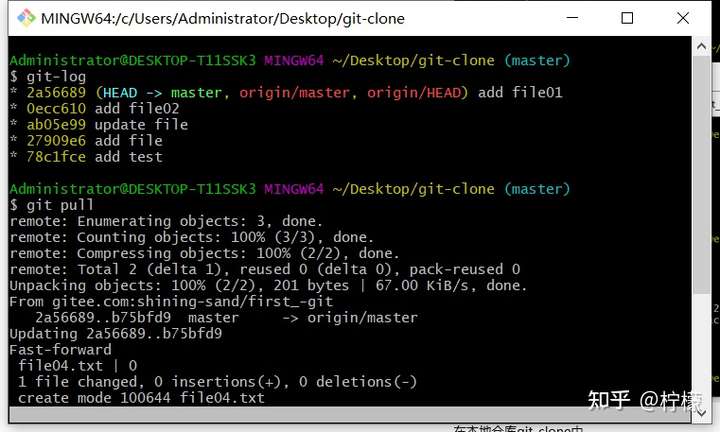Click the '$ git pull' command line
Screen dimensions: 720x432
pyautogui.click(x=51, y=205)
